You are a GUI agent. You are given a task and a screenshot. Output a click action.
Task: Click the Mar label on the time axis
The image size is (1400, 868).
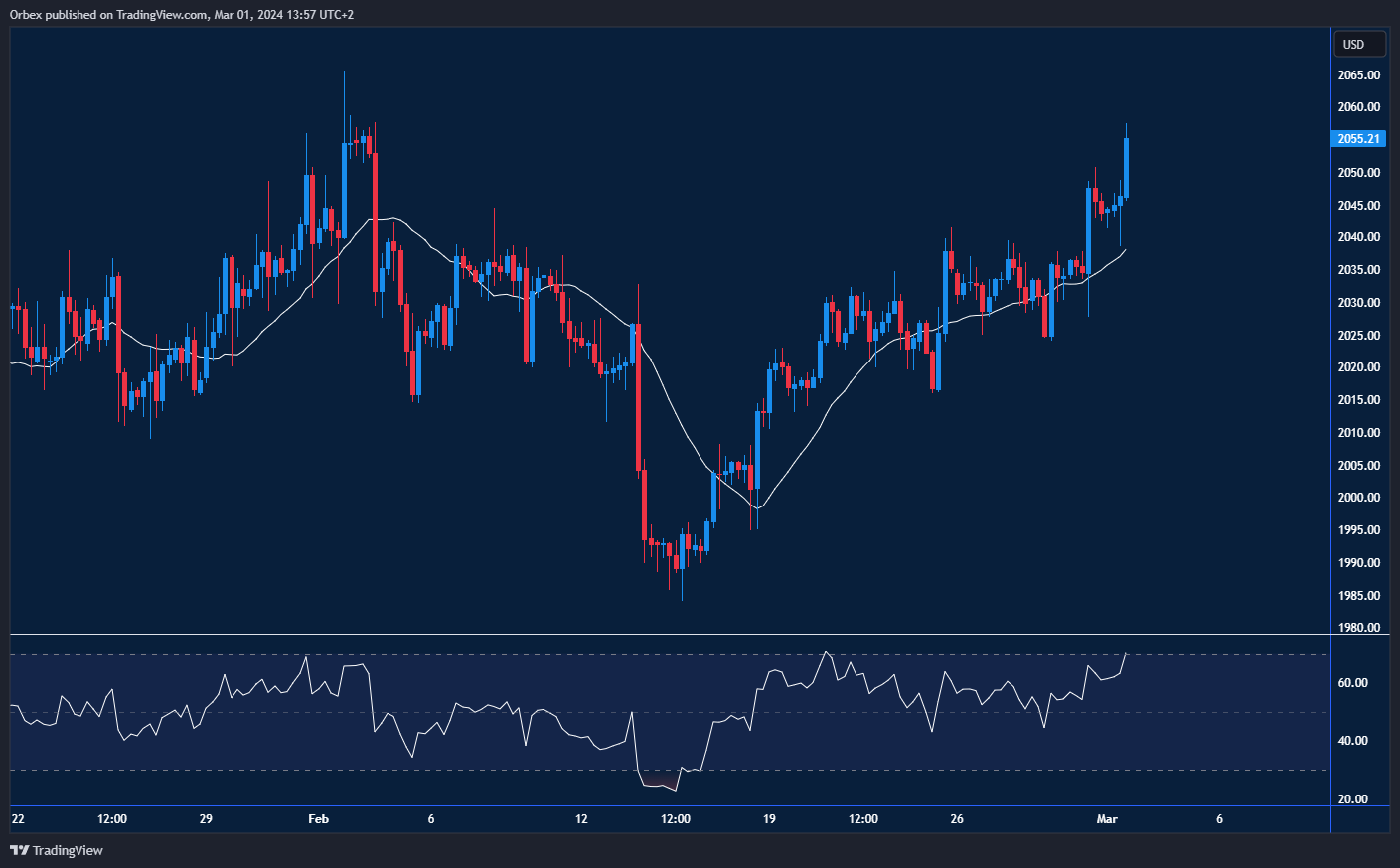[1107, 819]
